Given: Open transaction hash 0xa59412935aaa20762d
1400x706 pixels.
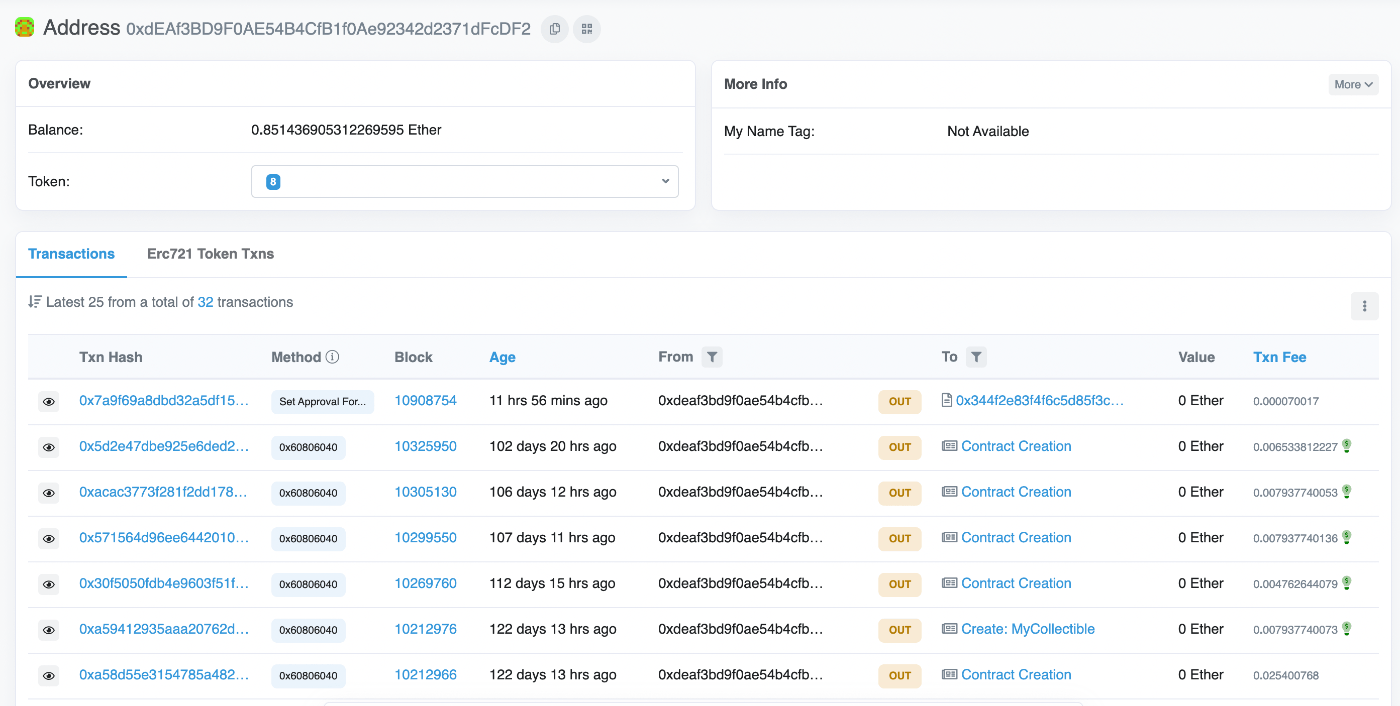Looking at the screenshot, I should pyautogui.click(x=164, y=629).
